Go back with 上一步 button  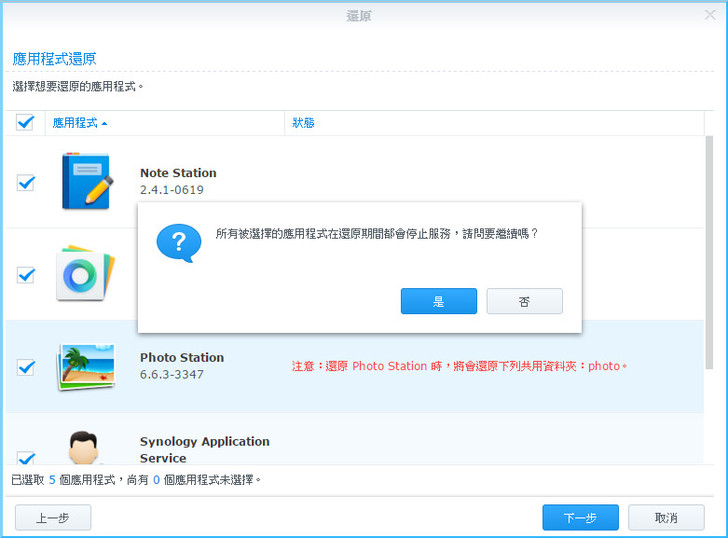pos(53,517)
